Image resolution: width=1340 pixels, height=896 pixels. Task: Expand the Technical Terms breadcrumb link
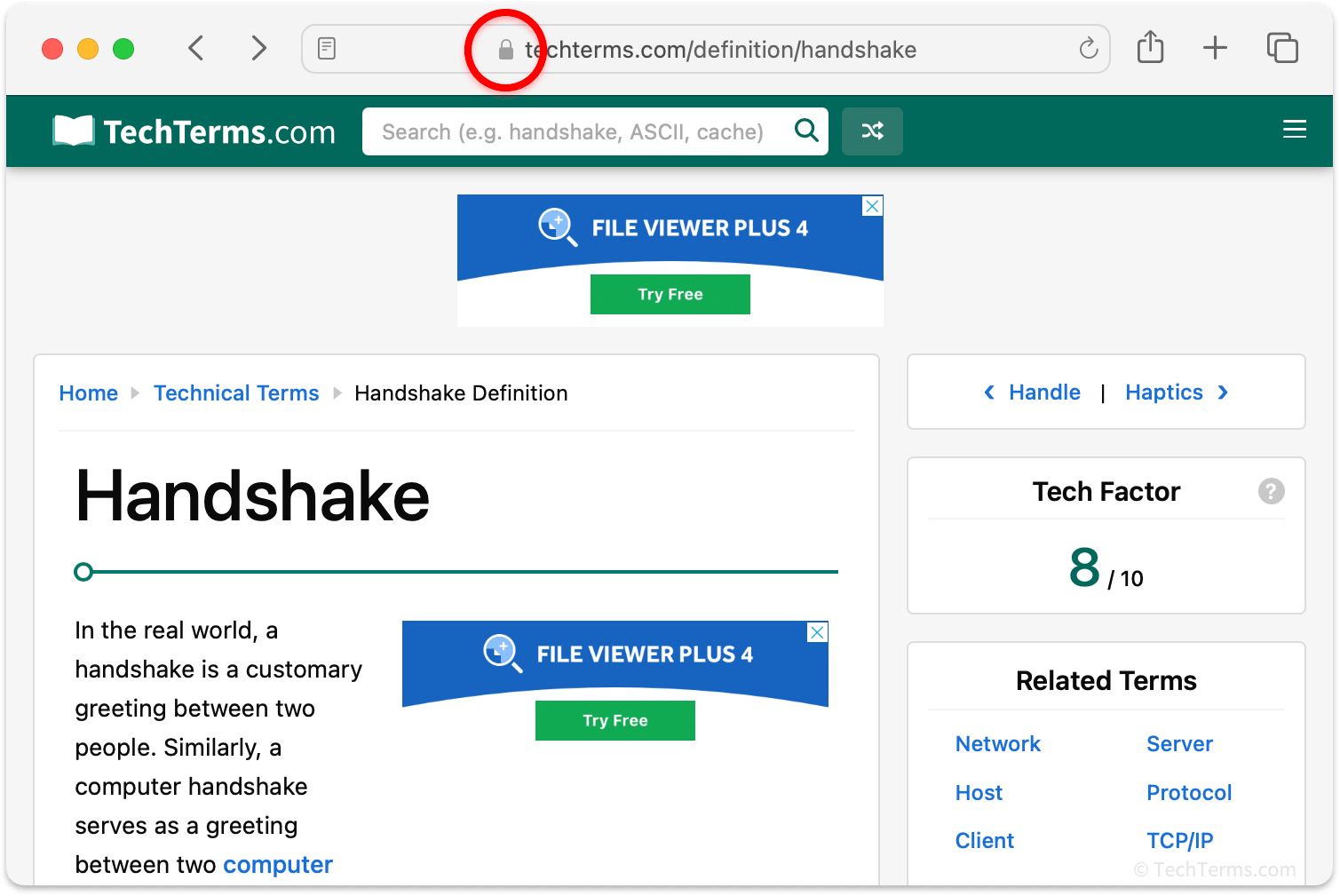click(x=236, y=392)
